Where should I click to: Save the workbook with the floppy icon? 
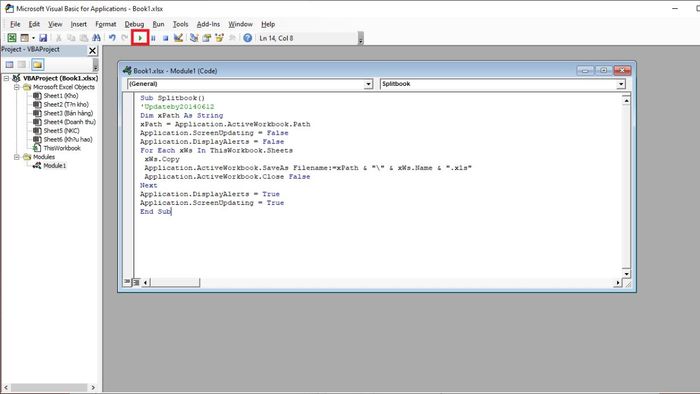pyautogui.click(x=43, y=38)
